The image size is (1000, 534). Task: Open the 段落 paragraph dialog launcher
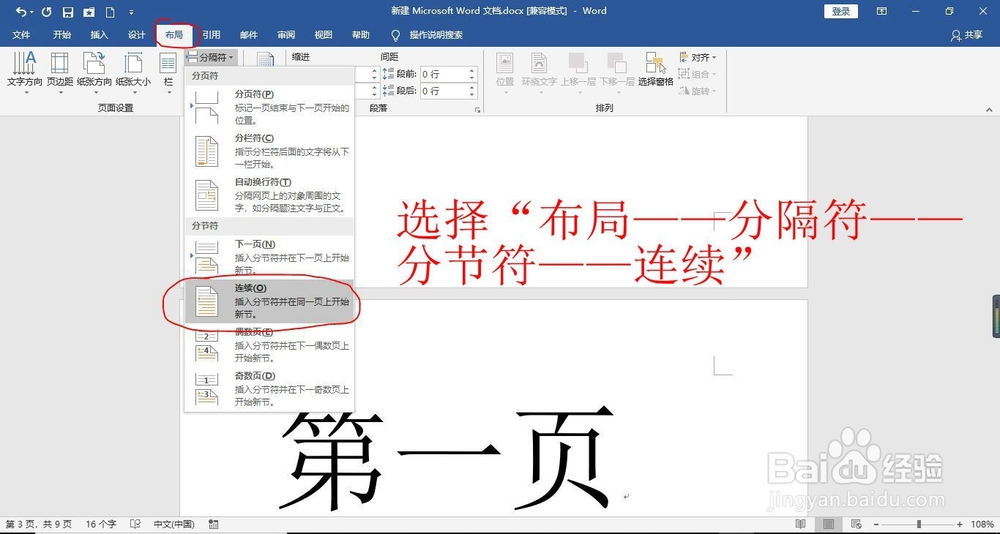click(x=476, y=110)
